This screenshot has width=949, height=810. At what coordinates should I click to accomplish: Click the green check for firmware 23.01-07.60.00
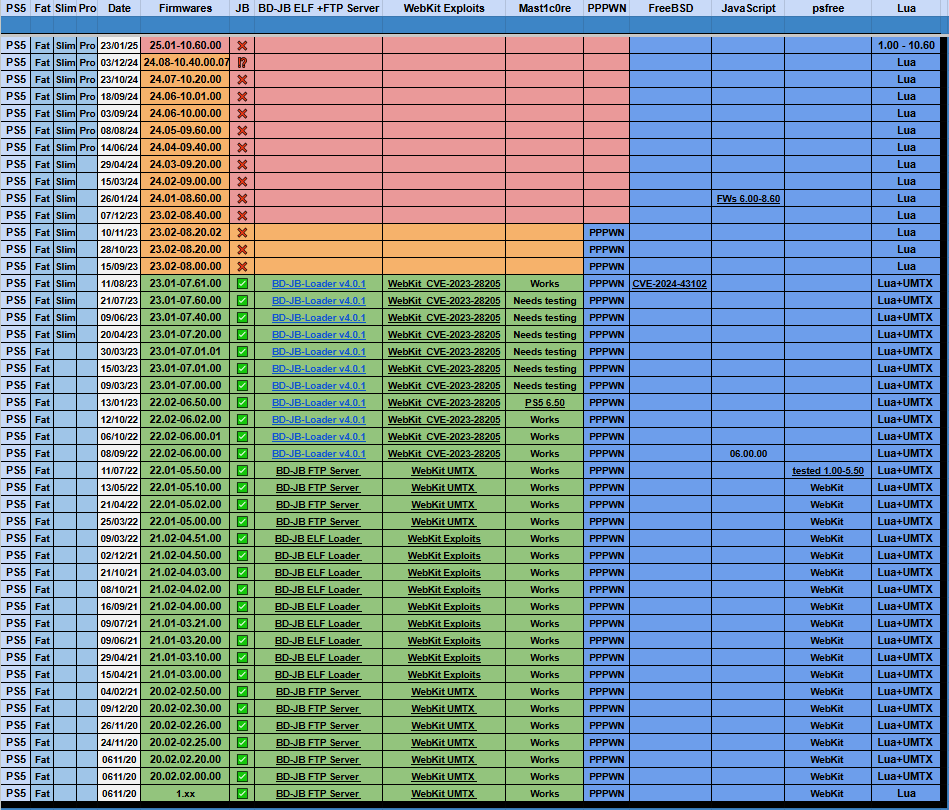[242, 300]
